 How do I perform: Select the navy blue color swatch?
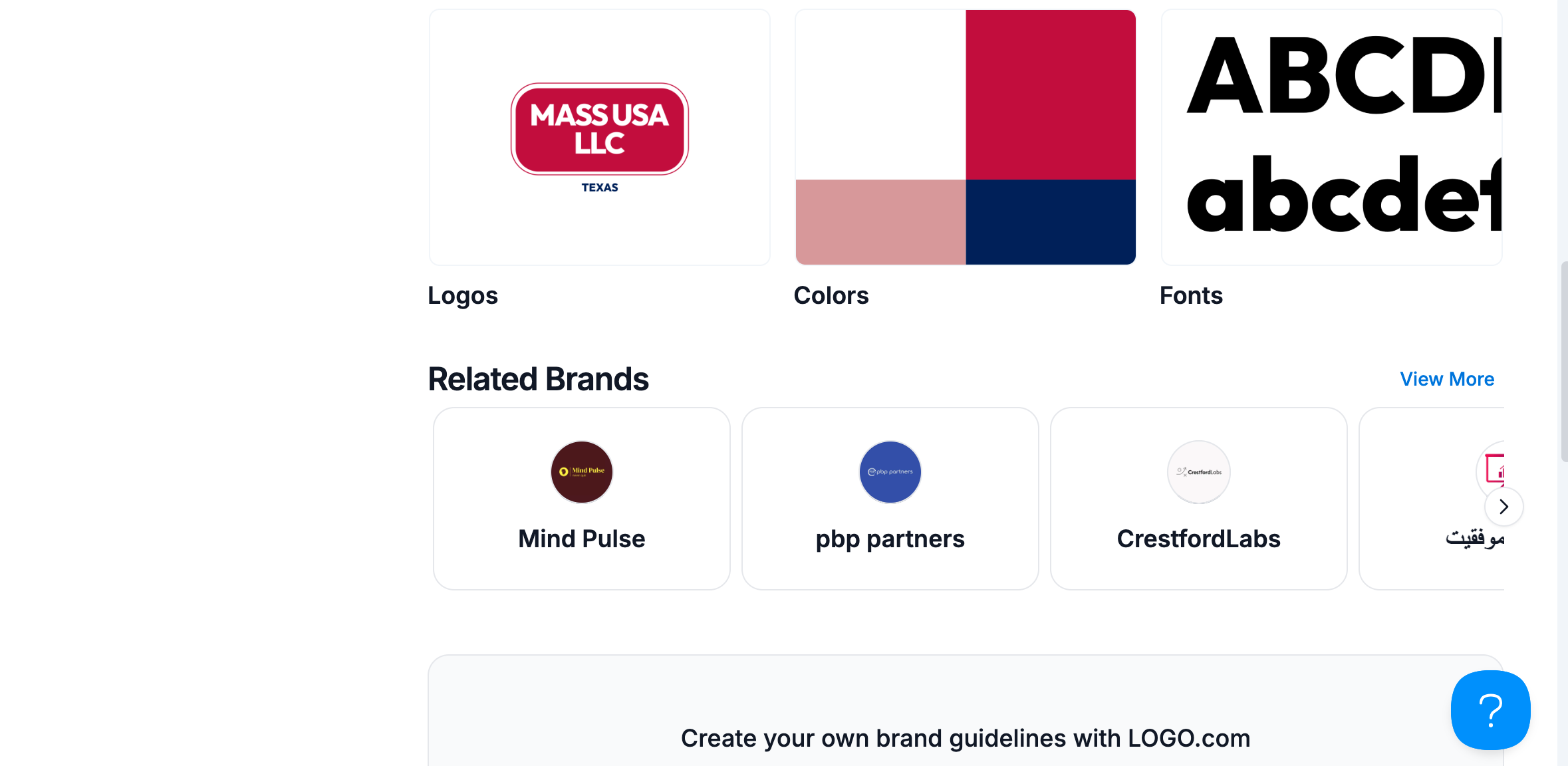[1051, 222]
